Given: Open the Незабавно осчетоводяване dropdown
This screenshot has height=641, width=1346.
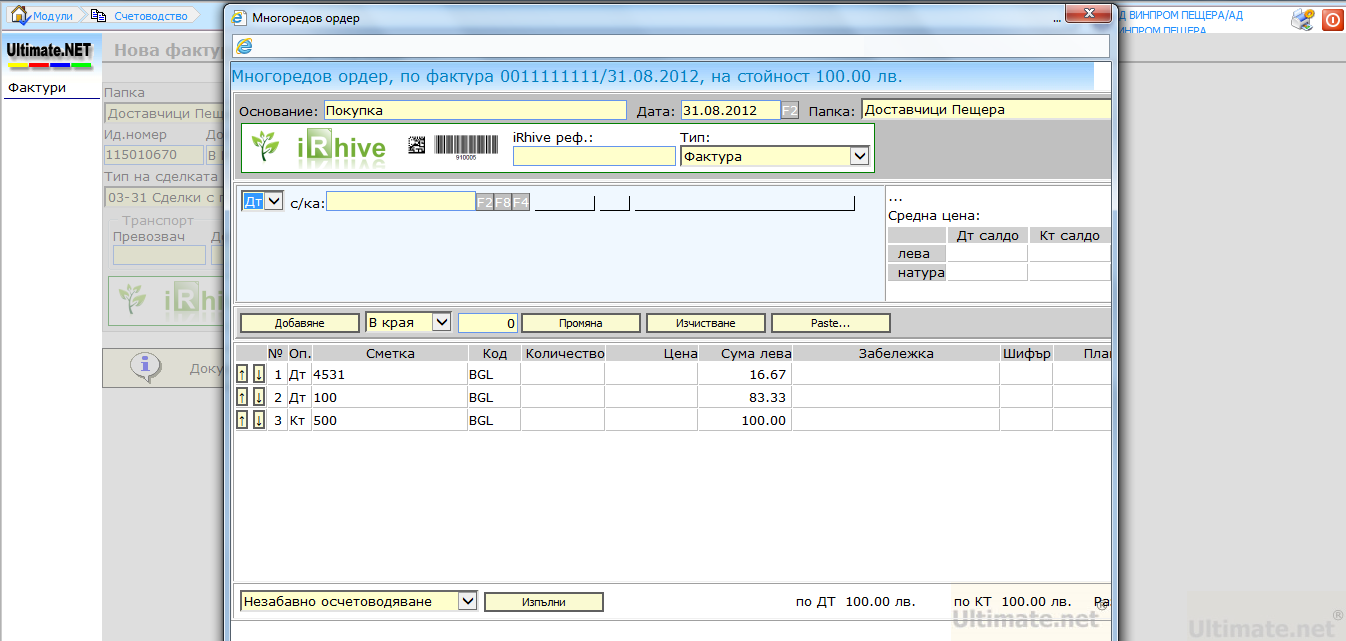Looking at the screenshot, I should (467, 601).
